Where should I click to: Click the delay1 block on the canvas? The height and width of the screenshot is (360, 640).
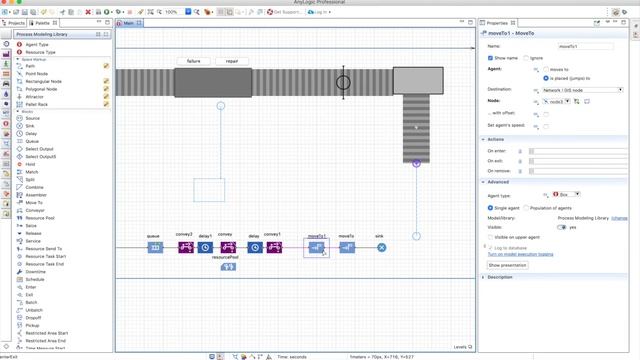coord(205,247)
